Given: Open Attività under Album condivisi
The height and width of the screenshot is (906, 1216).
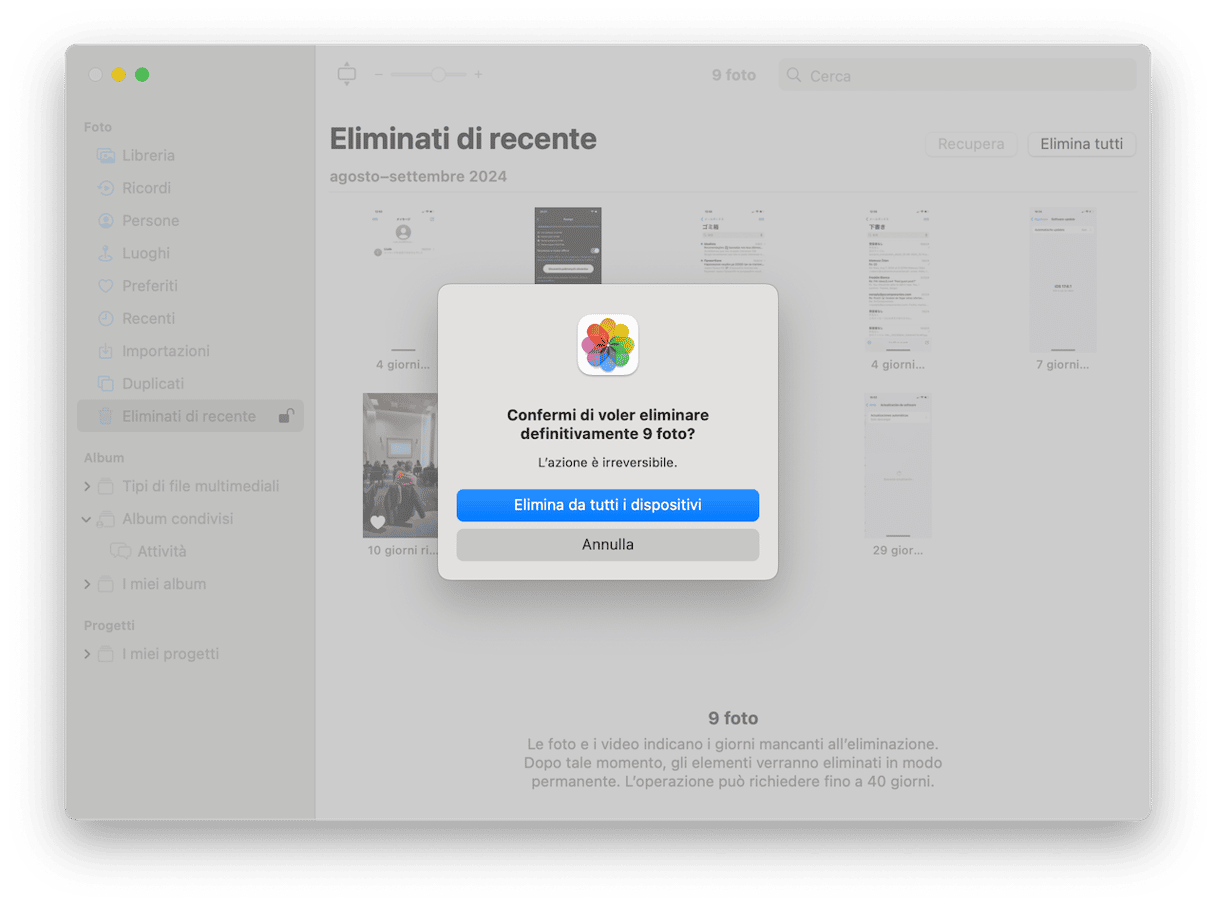Looking at the screenshot, I should click(148, 551).
